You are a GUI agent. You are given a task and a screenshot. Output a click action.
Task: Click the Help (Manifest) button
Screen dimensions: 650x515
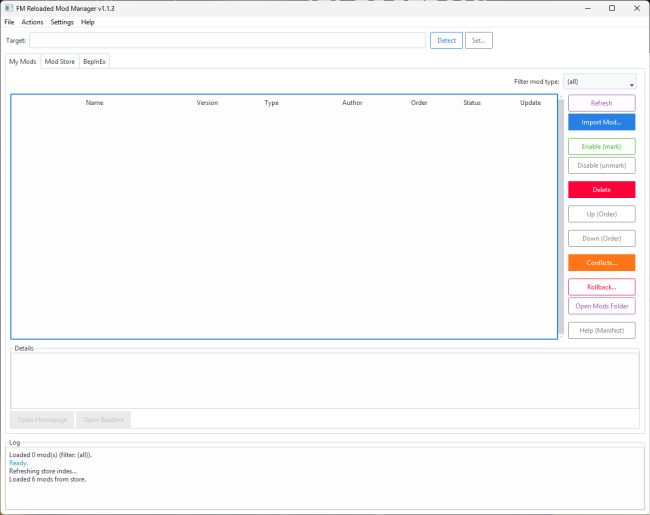click(x=601, y=330)
